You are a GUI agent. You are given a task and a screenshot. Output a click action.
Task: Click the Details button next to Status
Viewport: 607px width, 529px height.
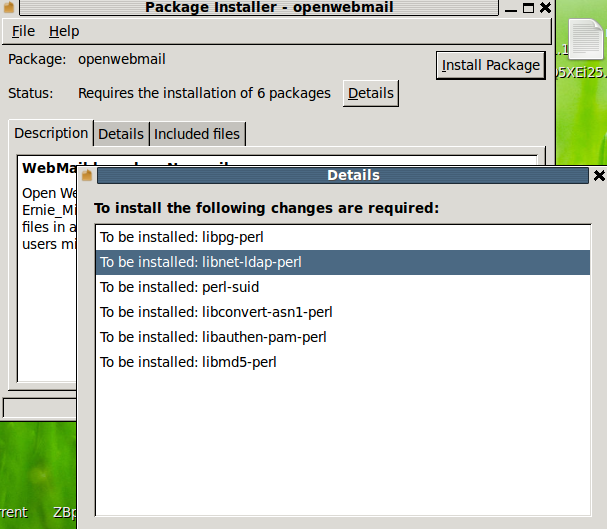coord(370,93)
